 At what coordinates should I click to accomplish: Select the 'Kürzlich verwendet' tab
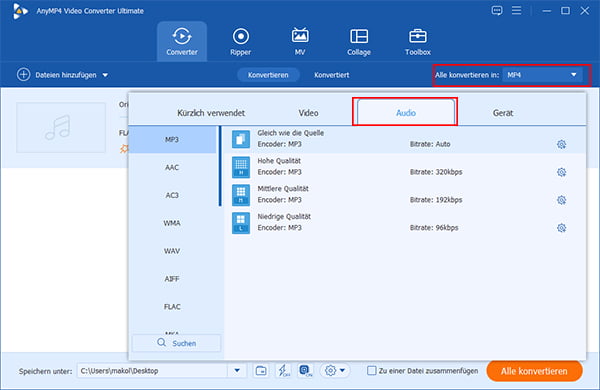pyautogui.click(x=211, y=113)
